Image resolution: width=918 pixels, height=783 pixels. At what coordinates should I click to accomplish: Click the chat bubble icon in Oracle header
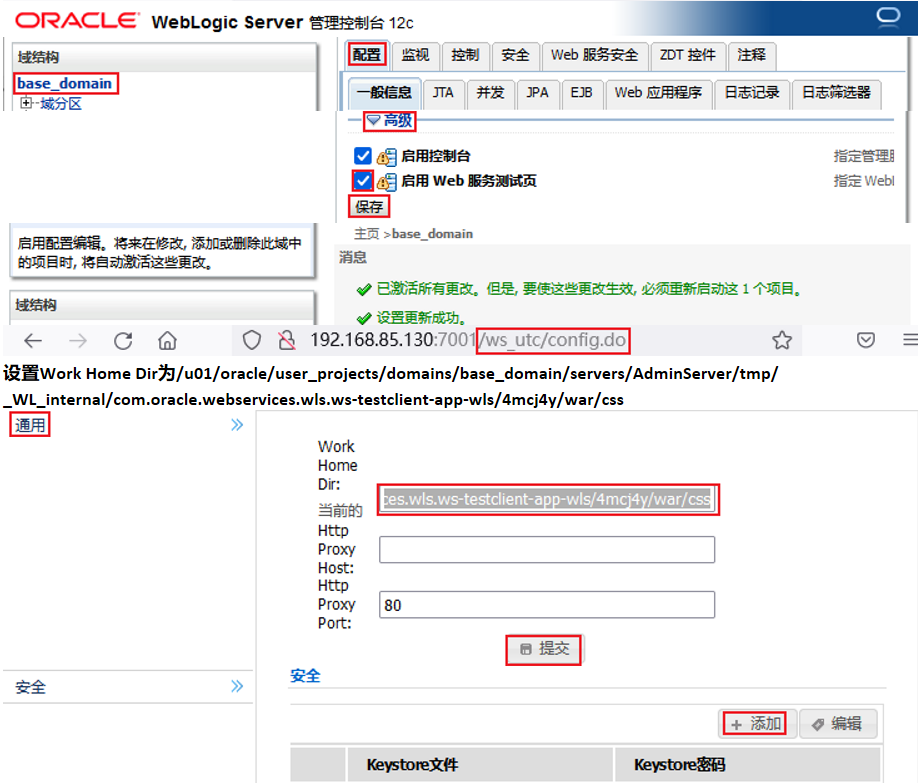point(888,16)
